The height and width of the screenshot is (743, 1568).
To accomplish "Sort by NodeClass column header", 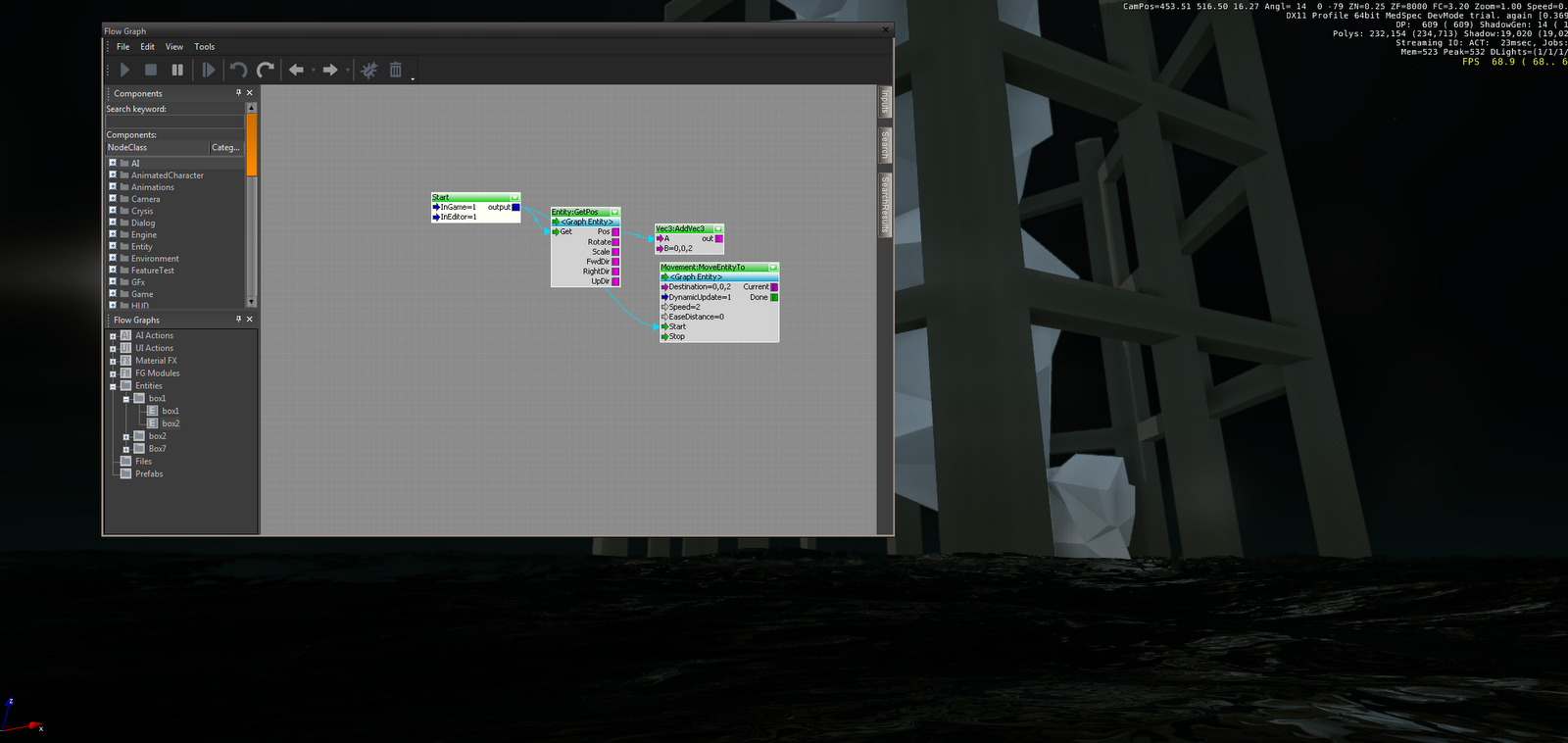I will click(157, 148).
